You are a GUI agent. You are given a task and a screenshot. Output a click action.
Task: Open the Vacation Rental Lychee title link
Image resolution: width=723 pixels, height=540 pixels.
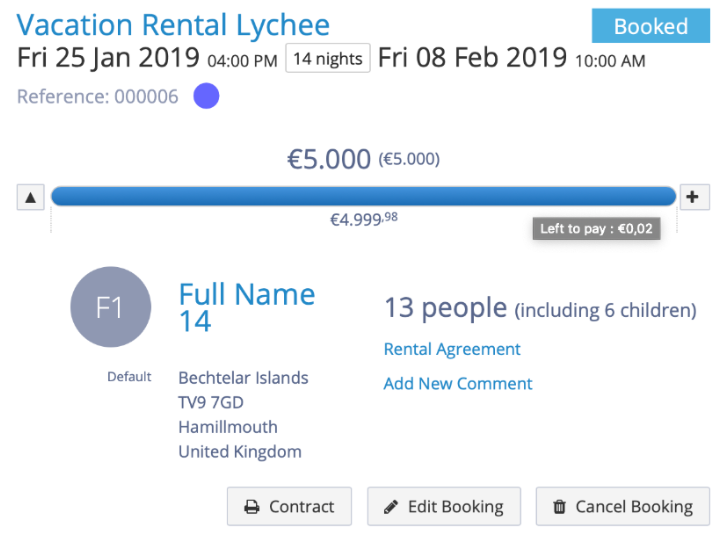(173, 24)
